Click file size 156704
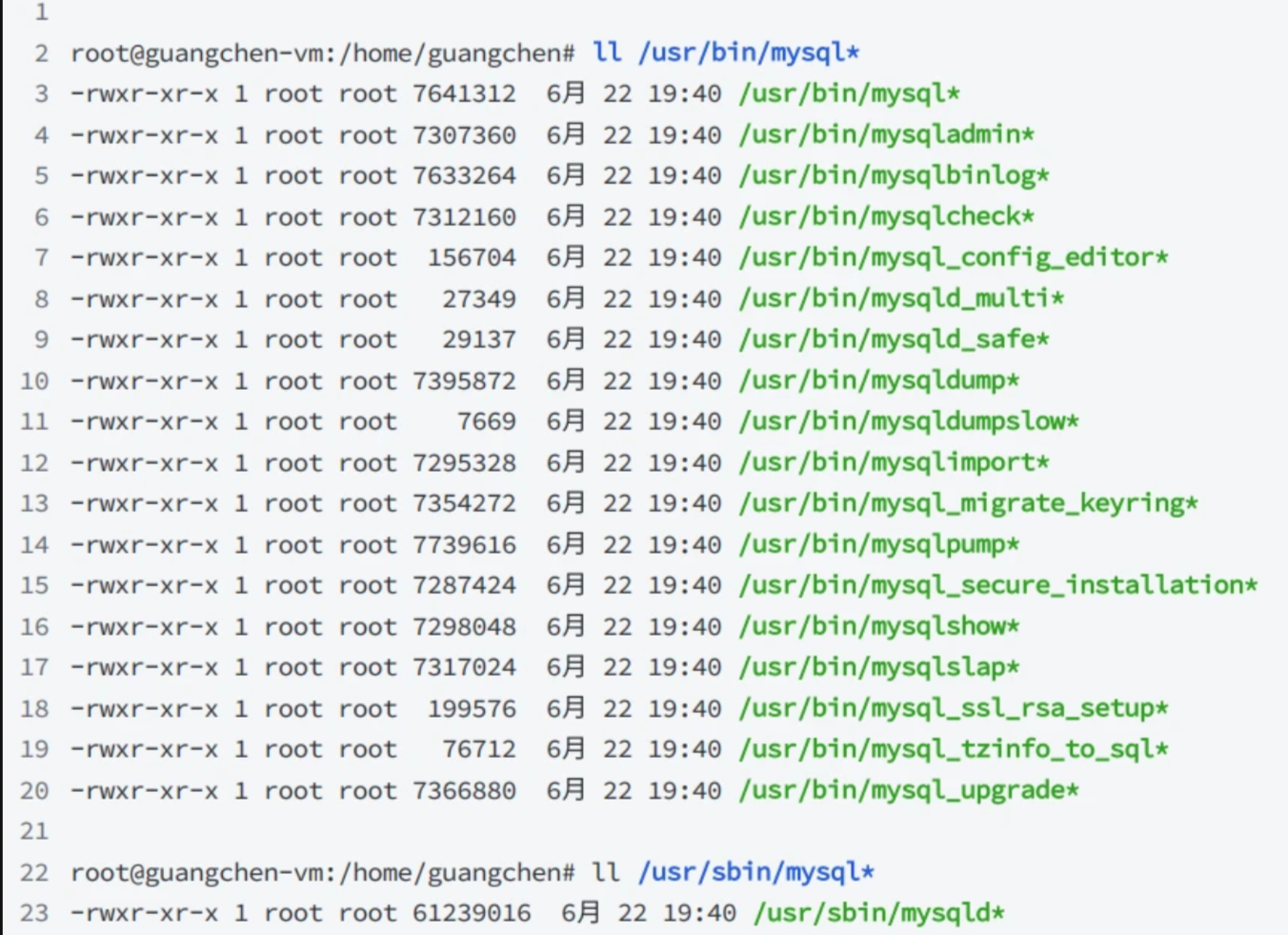 tap(472, 257)
